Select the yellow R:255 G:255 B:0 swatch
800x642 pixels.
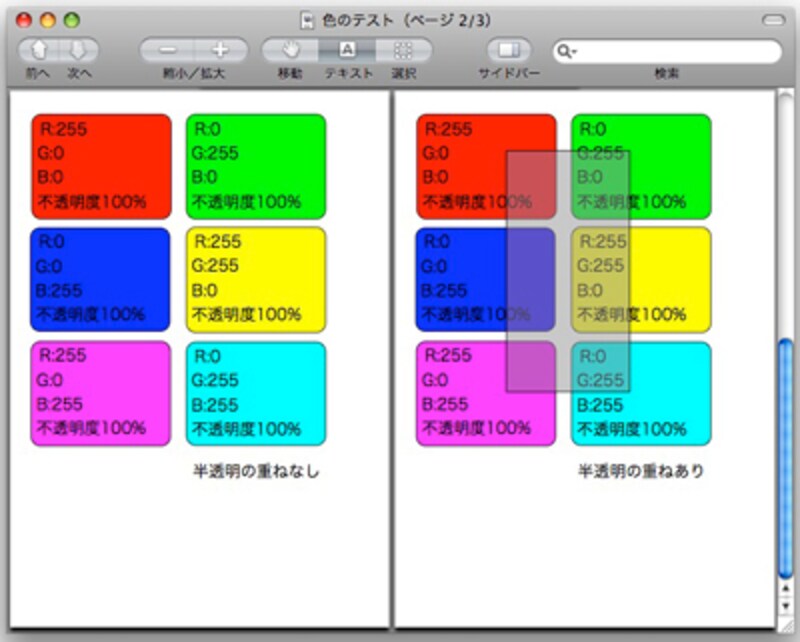255,278
